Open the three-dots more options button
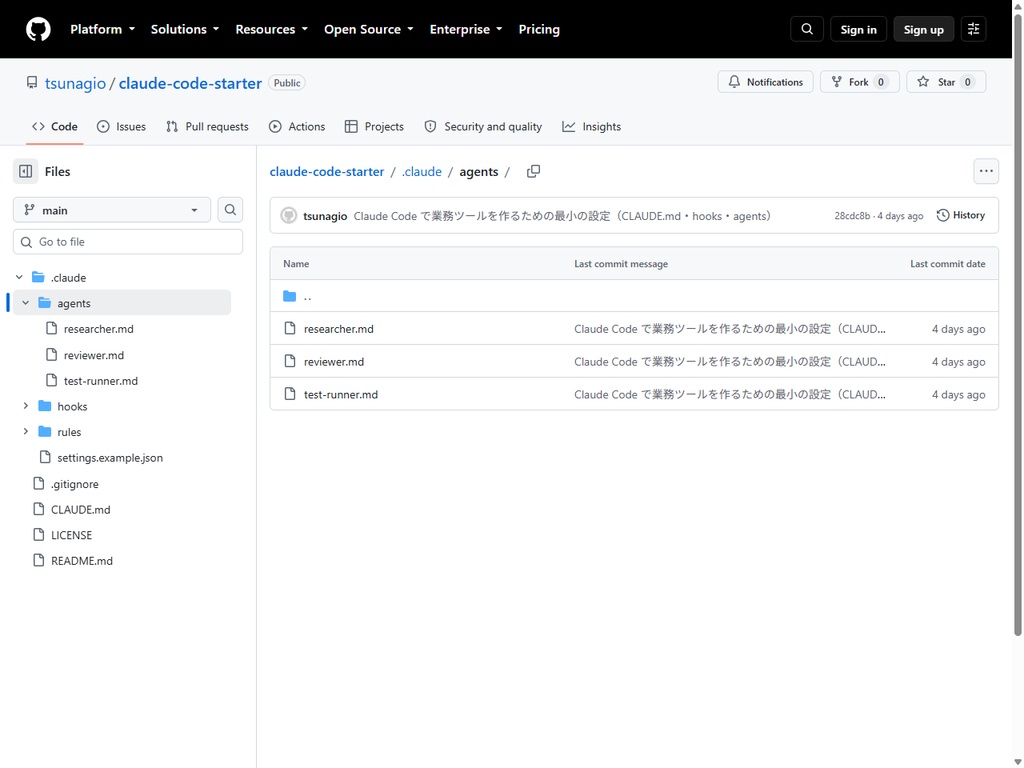The image size is (1024, 768). 986,171
